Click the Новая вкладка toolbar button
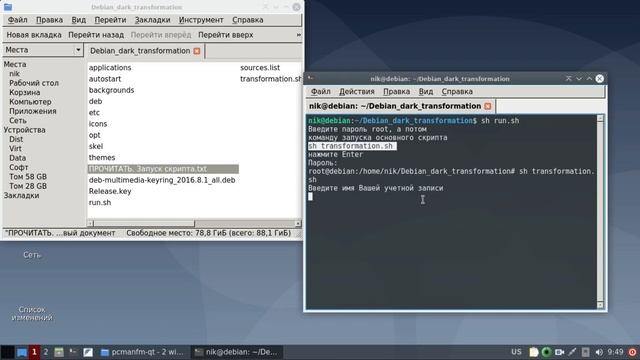Screen dimensions: 640x360 click(x=34, y=35)
